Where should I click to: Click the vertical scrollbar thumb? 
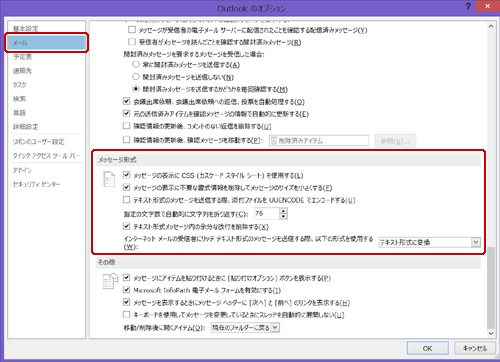click(491, 288)
